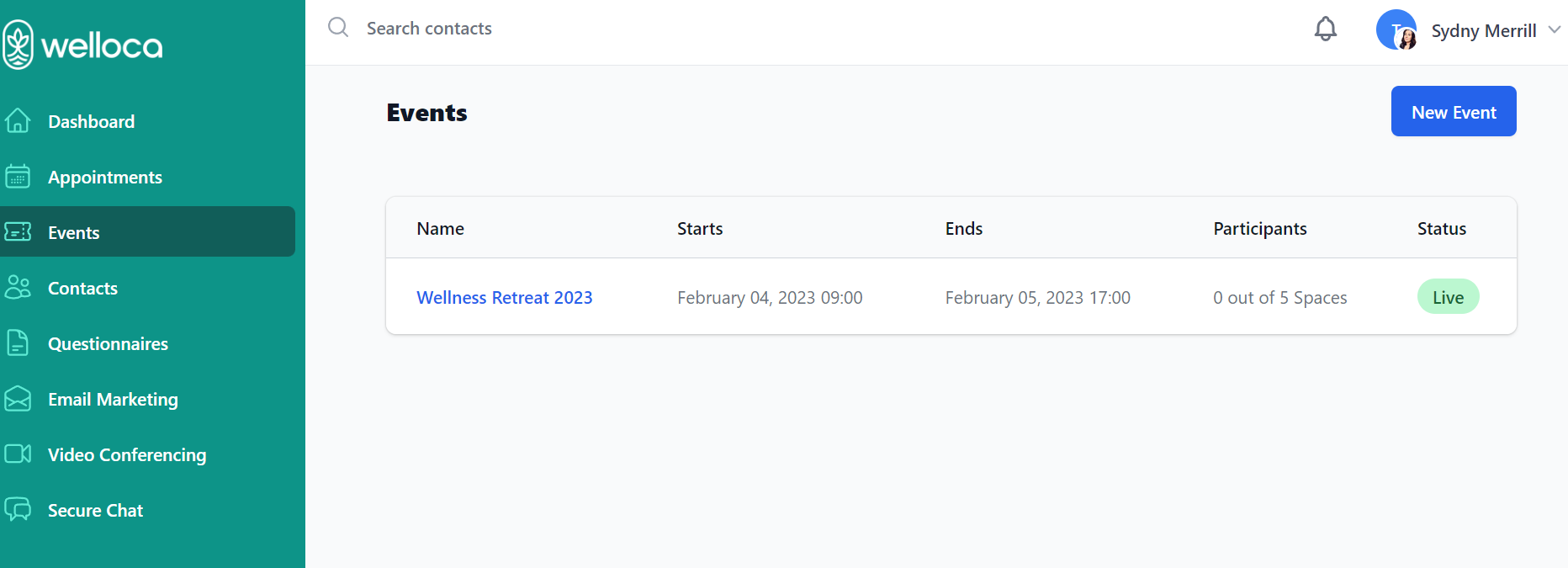Open the notifications bell
This screenshot has height=568, width=1568.
click(1326, 29)
